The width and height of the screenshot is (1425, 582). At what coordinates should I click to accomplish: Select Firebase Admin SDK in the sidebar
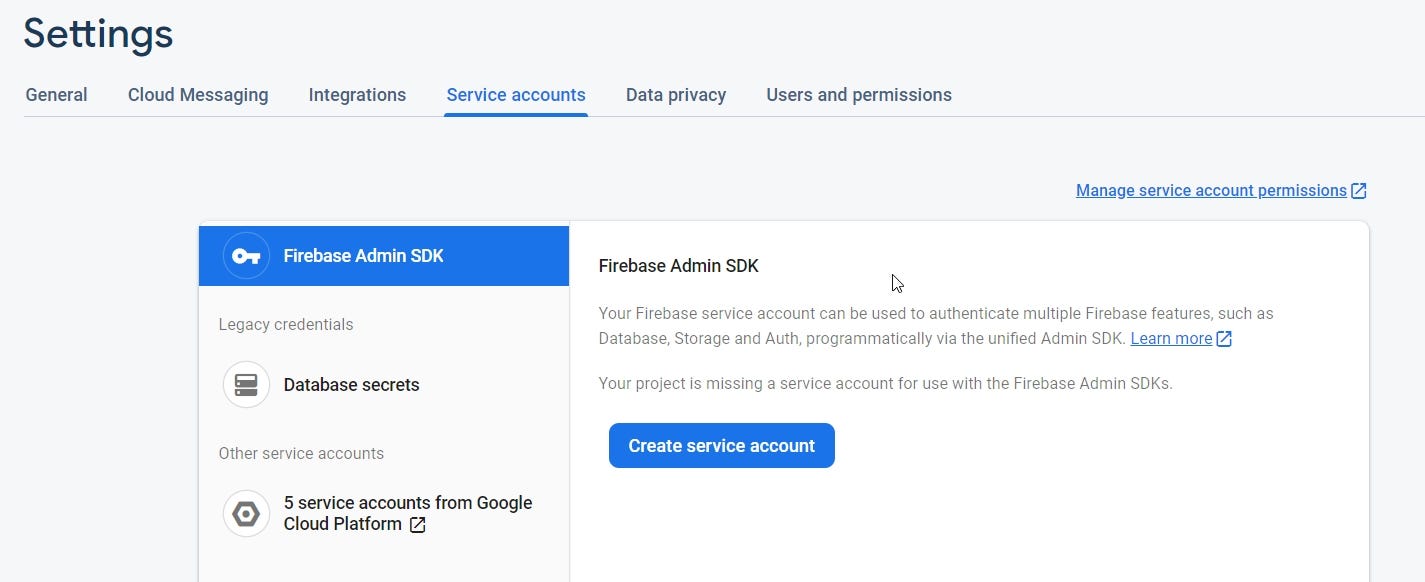pos(363,256)
